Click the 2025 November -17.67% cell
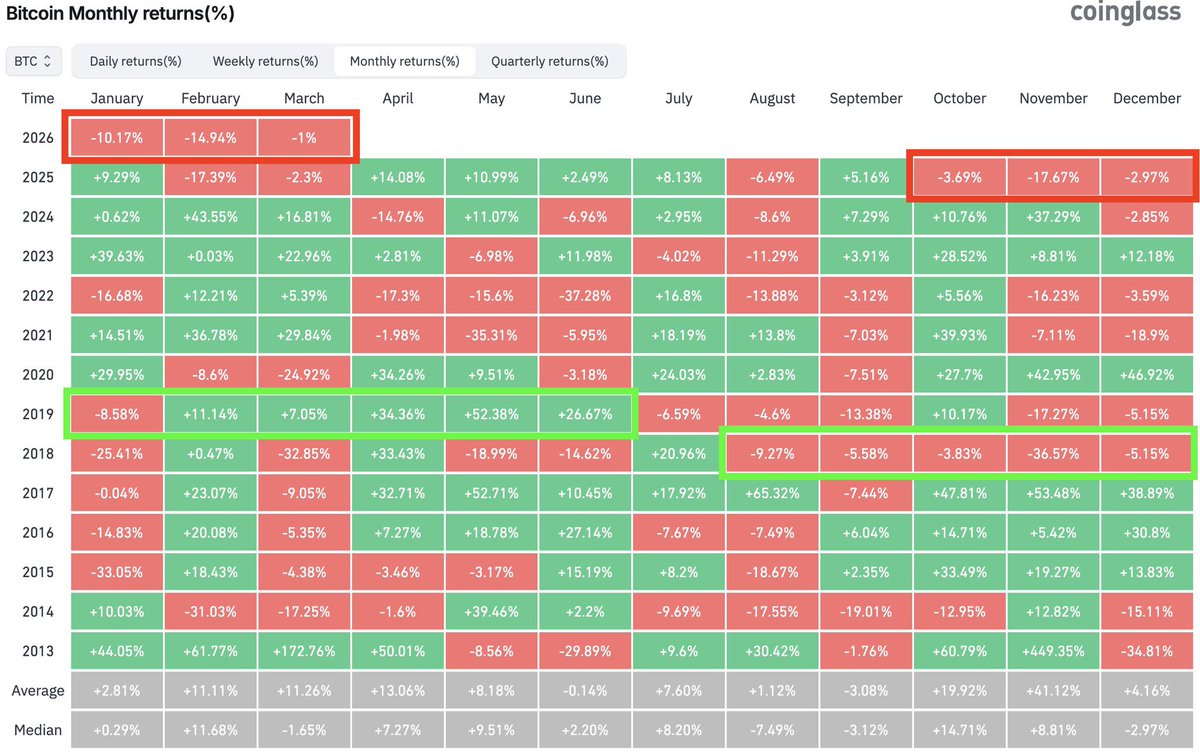1200x753 pixels. 1053,177
